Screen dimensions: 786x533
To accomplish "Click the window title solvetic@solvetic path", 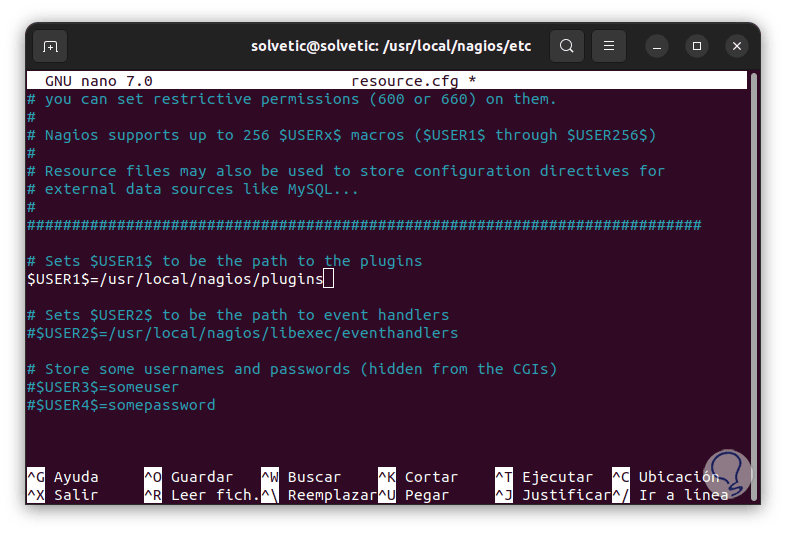I will tap(391, 46).
